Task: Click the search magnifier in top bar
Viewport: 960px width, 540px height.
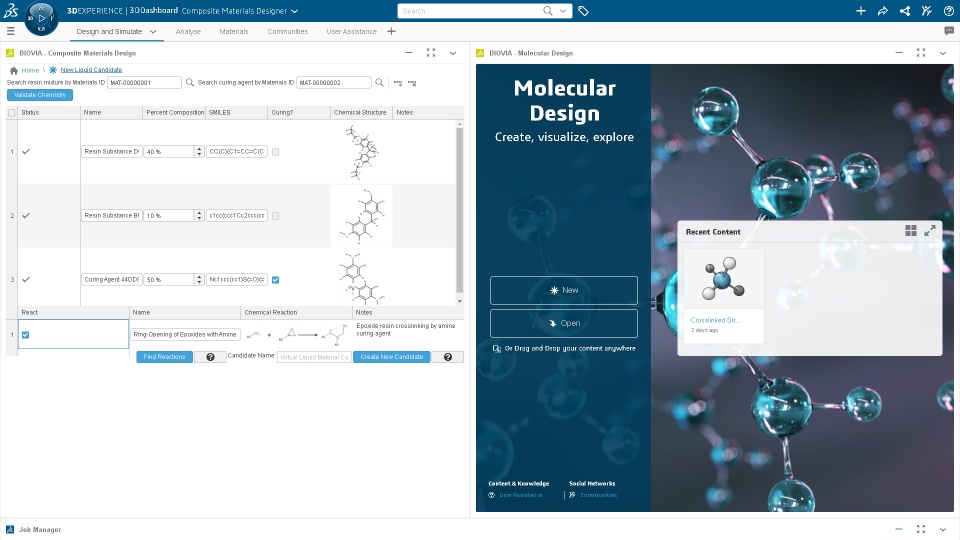Action: coord(547,11)
